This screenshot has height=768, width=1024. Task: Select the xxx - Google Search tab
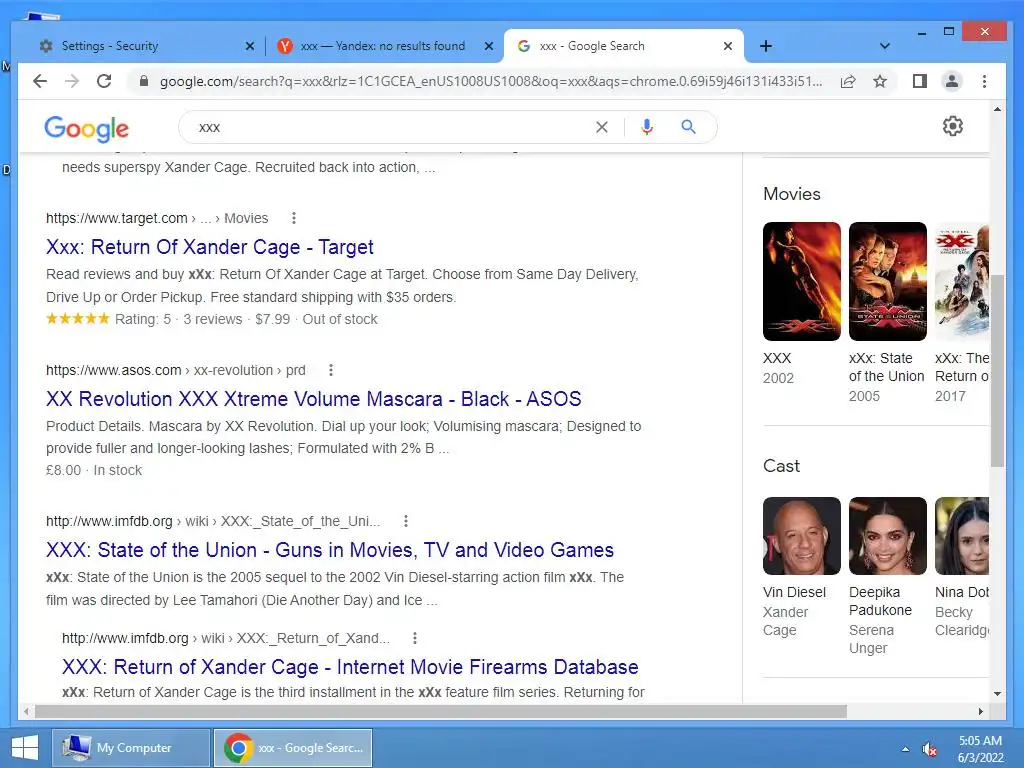coord(624,46)
